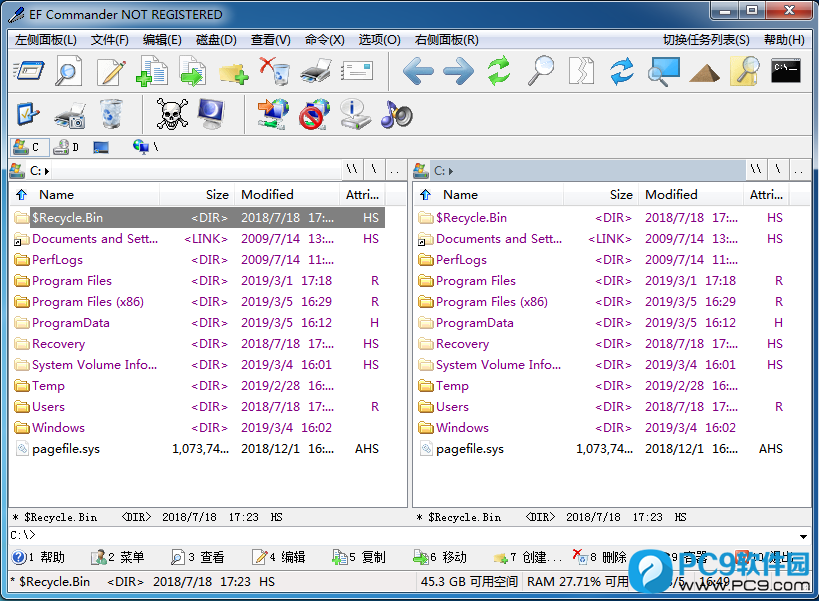Click the desktop monitor icon in drive bar
The image size is (819, 601).
(101, 148)
